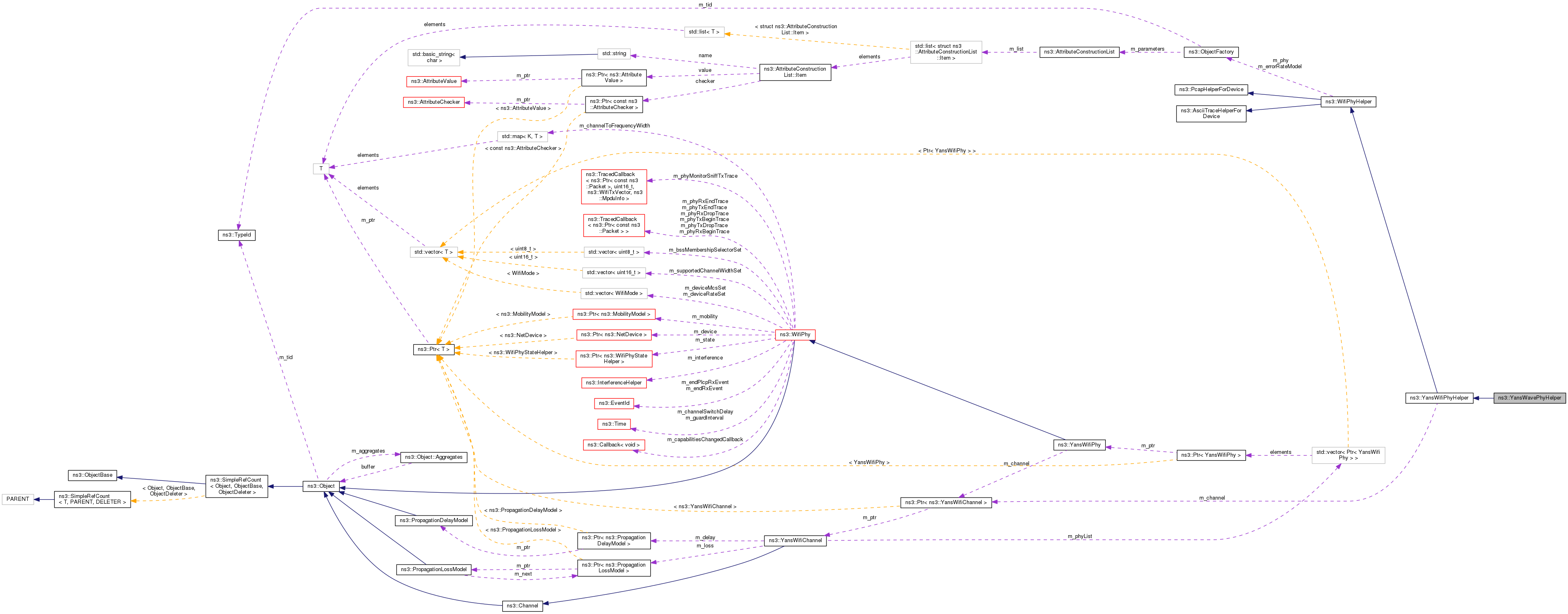Click the ns3::YansWifiChannel node
Viewport: 1568px width, 614px height.
[x=795, y=540]
